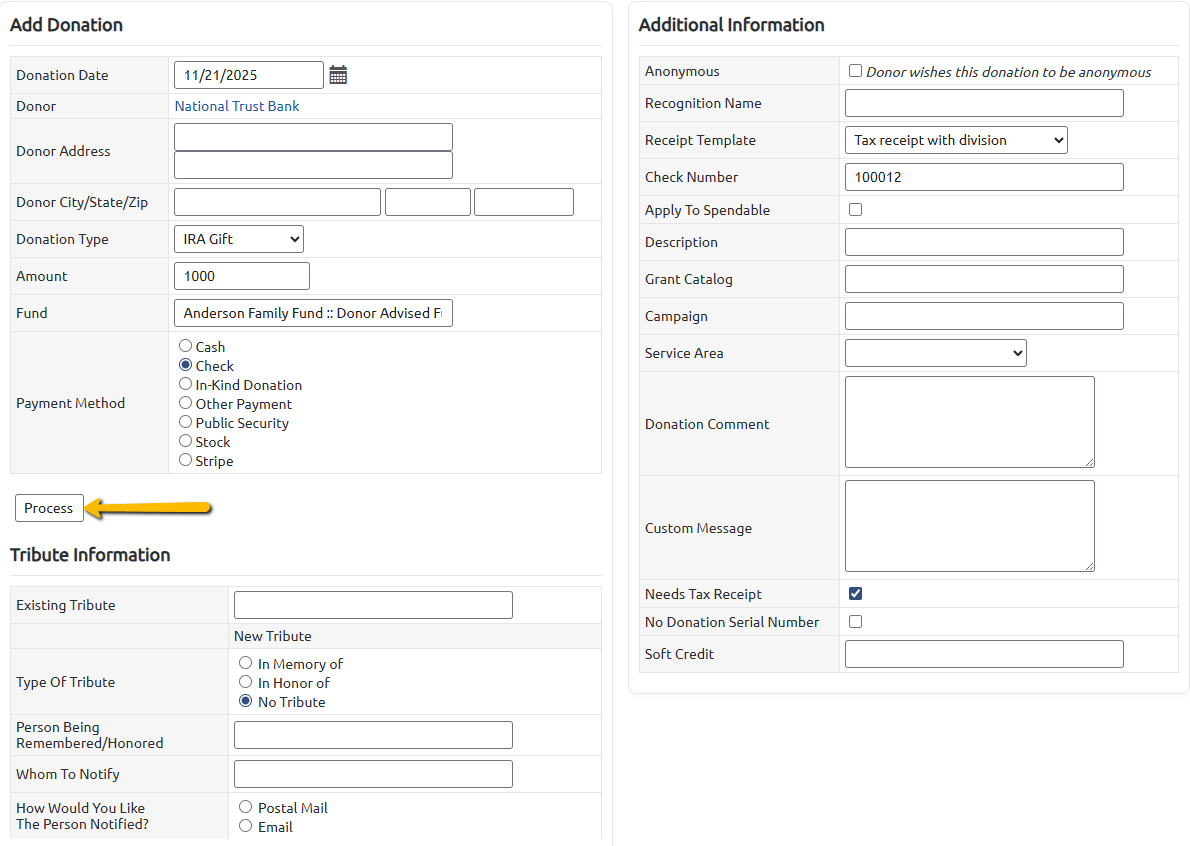
Task: Click the Soft Credit field
Action: (984, 654)
